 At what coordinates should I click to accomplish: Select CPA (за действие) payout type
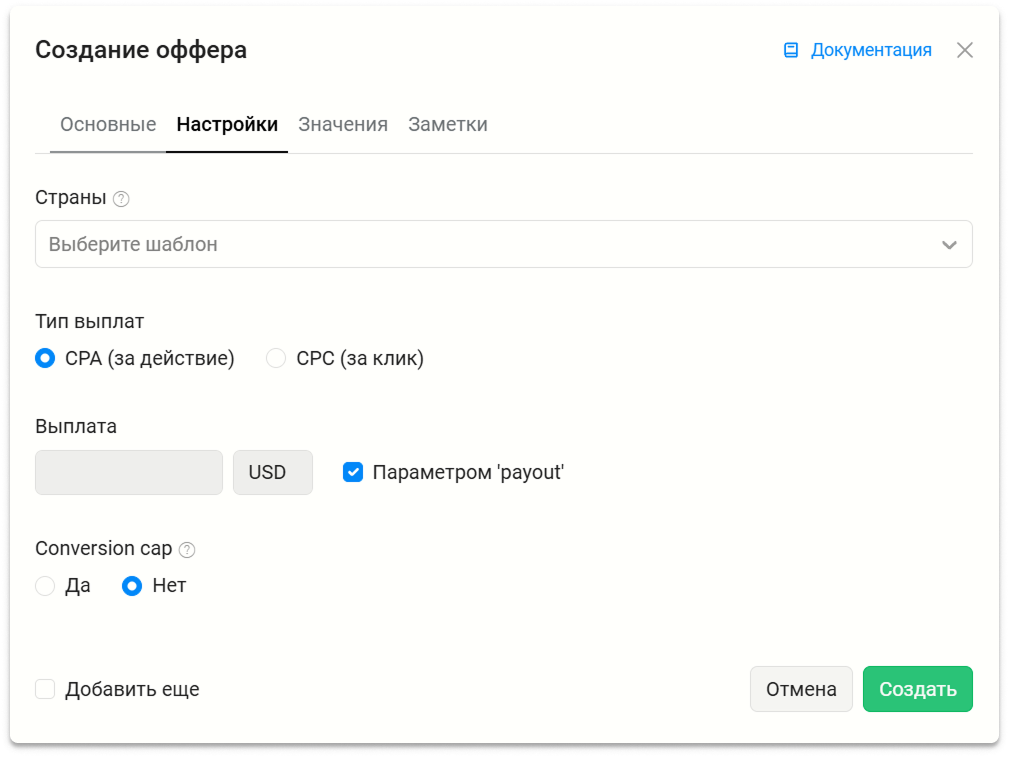(x=45, y=358)
